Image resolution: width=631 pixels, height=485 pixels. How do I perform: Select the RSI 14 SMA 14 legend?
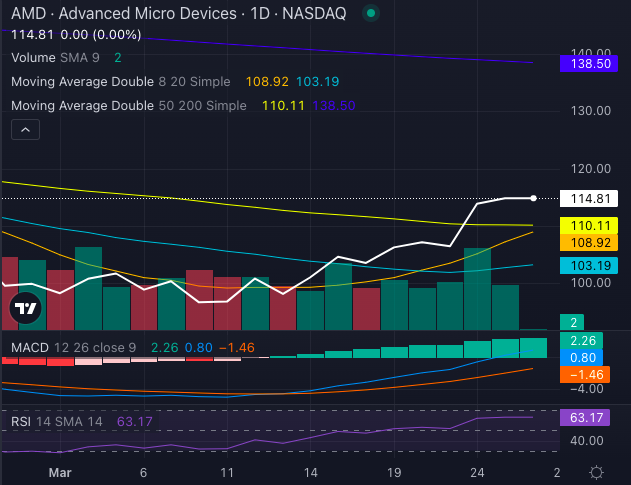[x=58, y=422]
